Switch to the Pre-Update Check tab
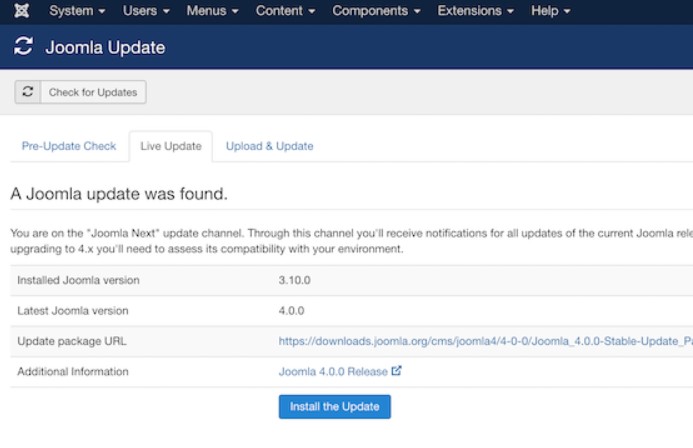 click(x=69, y=146)
